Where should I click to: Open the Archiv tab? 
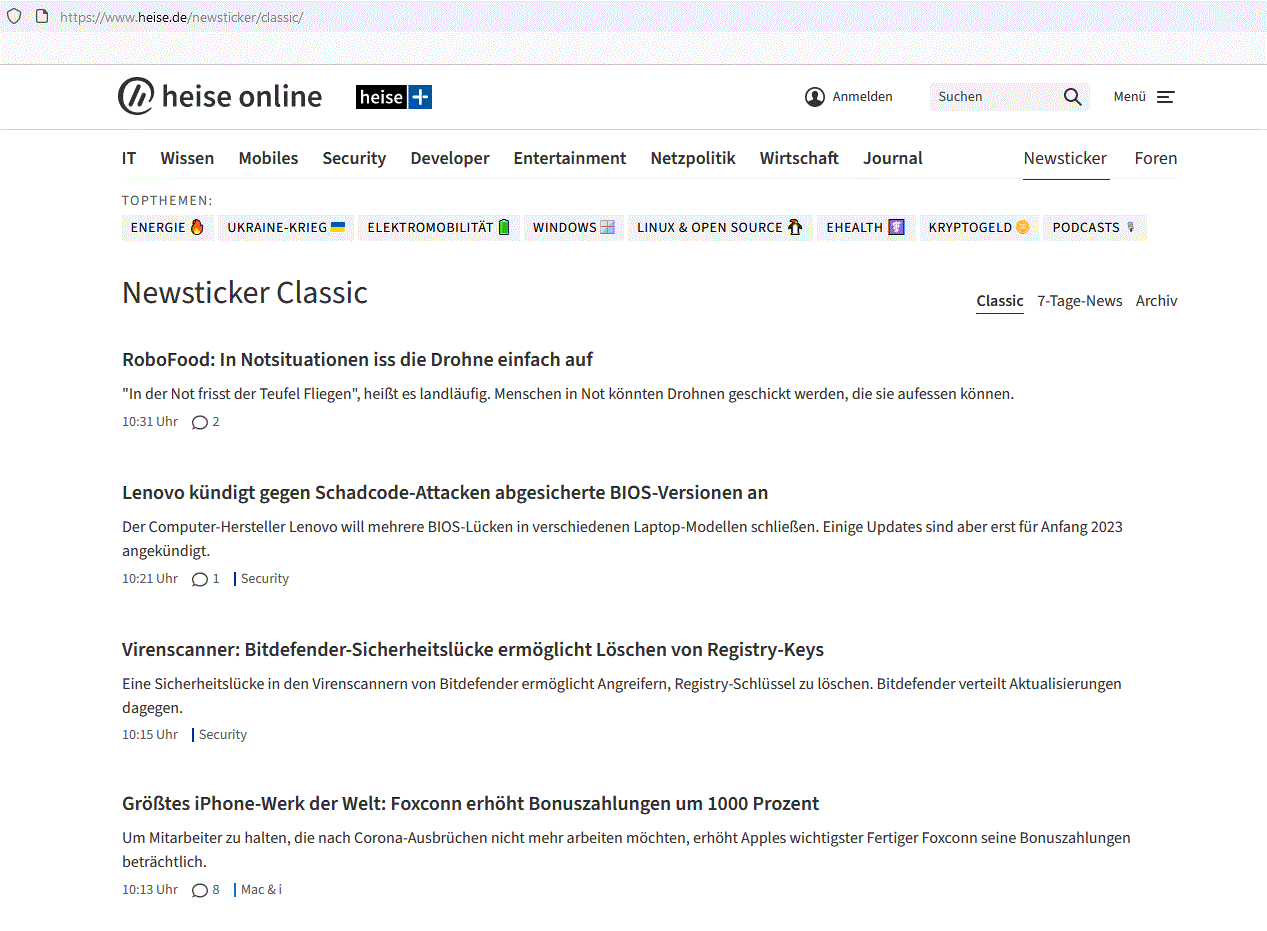[1156, 300]
